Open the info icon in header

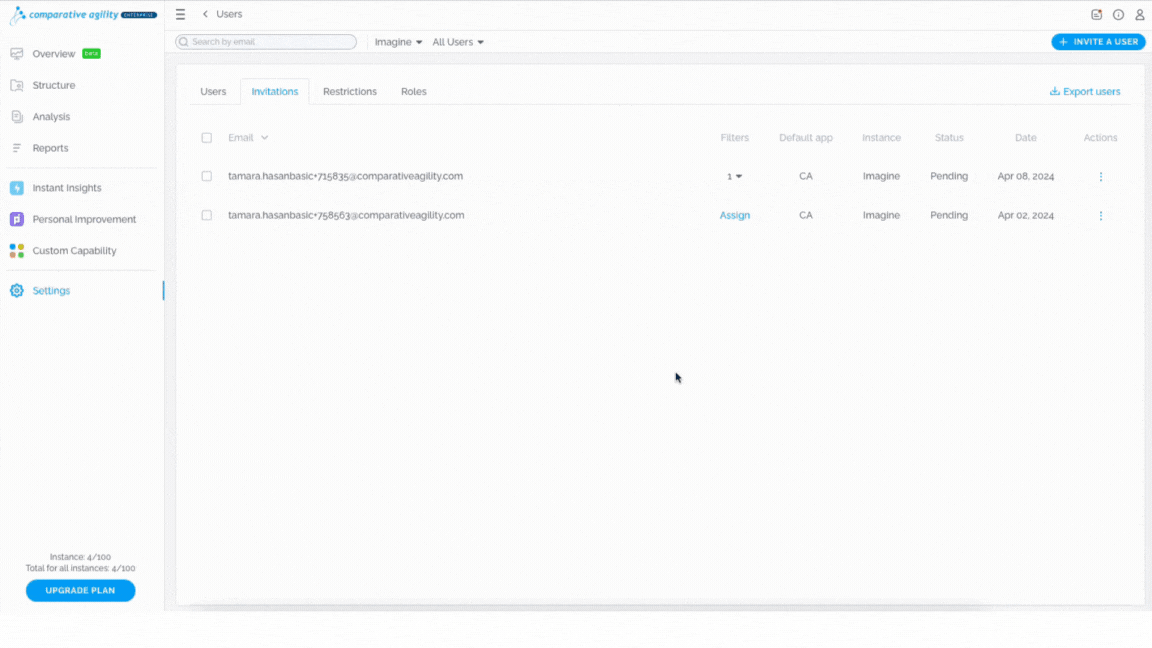1118,15
